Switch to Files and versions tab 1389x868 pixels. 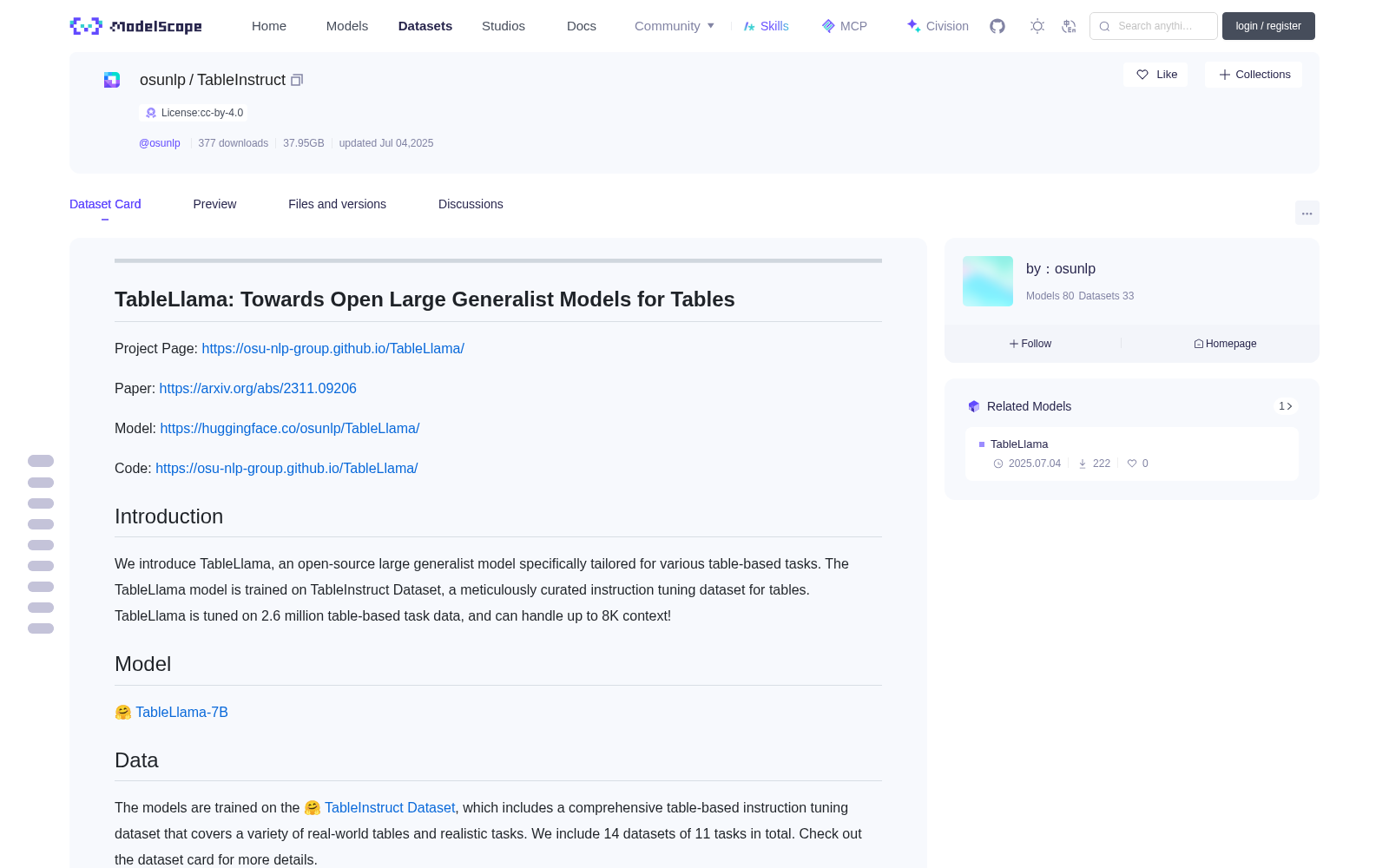click(x=337, y=204)
